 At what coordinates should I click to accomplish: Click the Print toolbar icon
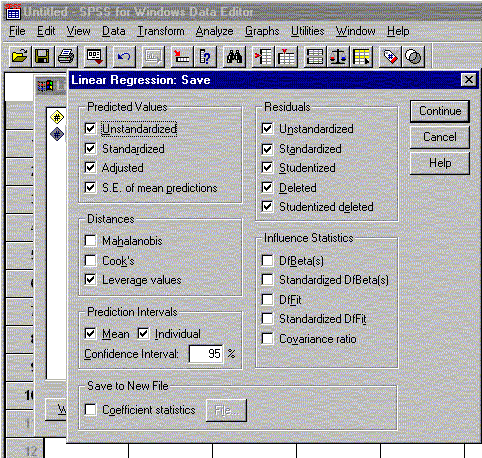[66, 56]
